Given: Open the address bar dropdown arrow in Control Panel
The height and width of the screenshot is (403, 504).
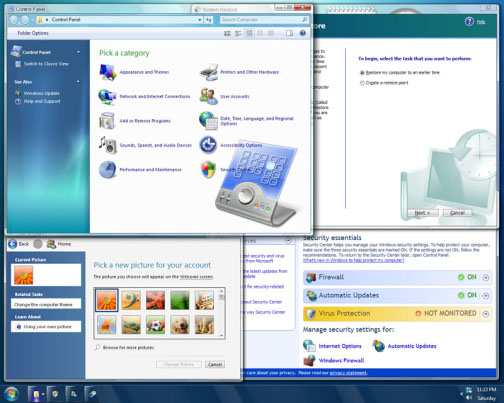Looking at the screenshot, I should 200,20.
